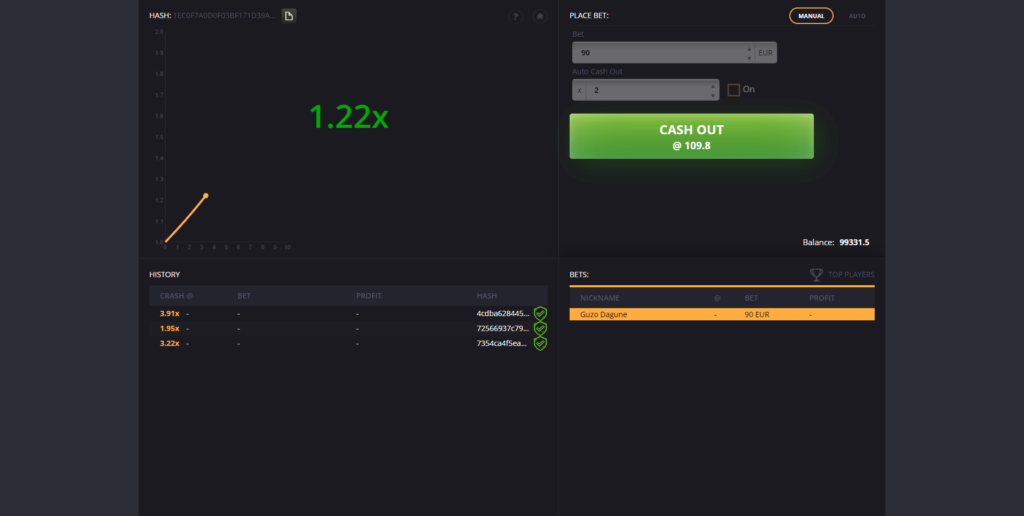Screen dimensions: 1024x516
Task: Click verify shield for the 1.95x round
Action: tap(540, 328)
